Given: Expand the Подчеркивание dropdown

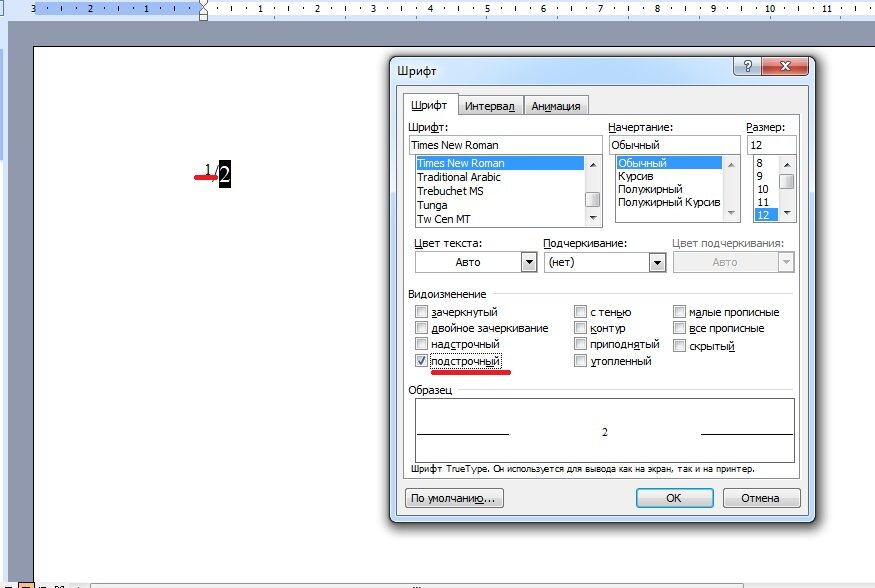Looking at the screenshot, I should tap(657, 262).
